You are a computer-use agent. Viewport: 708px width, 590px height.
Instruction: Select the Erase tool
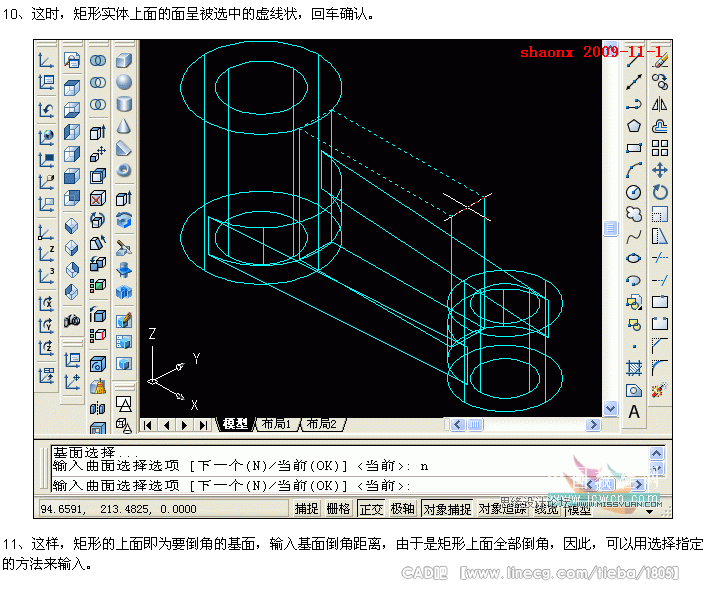[660, 60]
